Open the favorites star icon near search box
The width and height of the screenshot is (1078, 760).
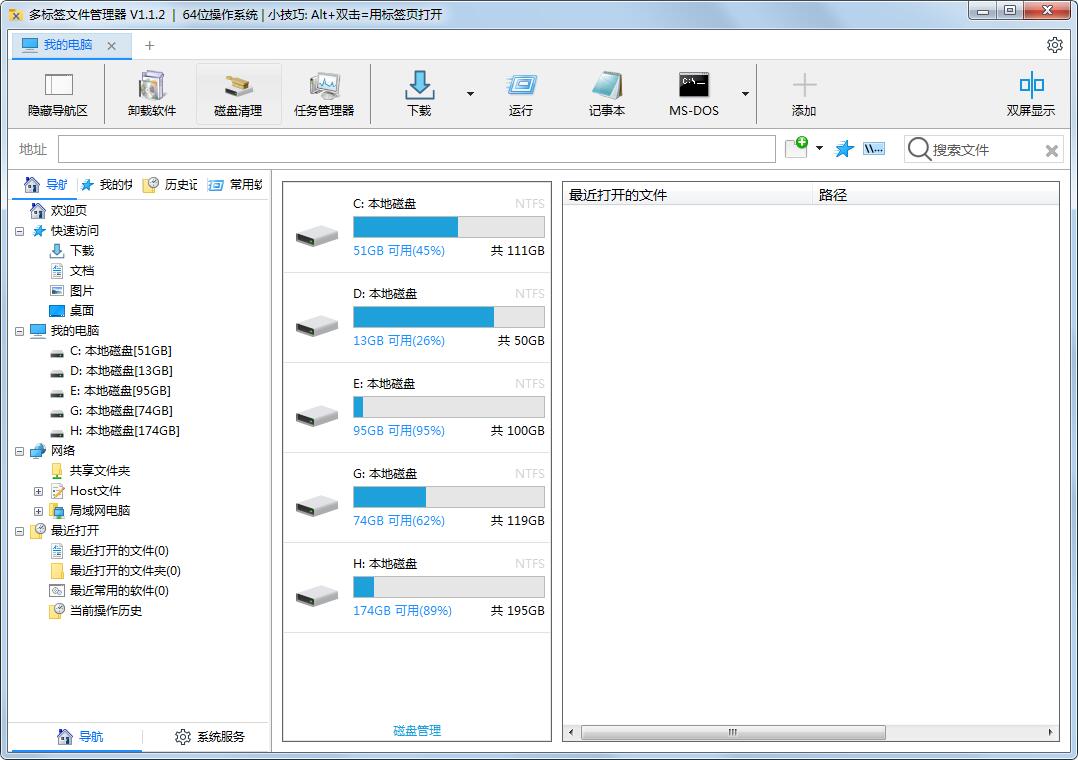(x=844, y=149)
